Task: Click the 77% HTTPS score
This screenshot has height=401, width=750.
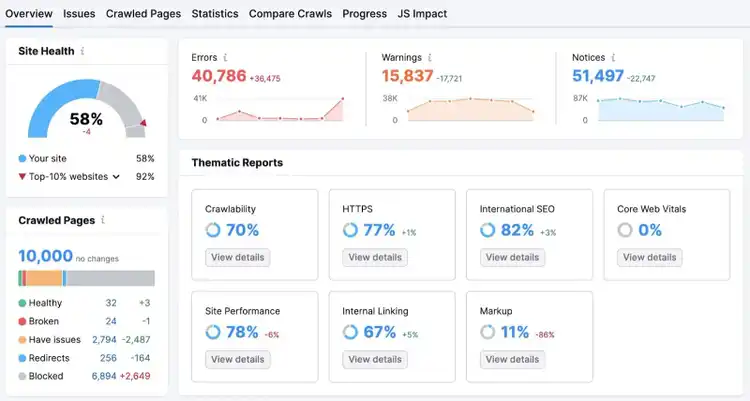Action: tap(379, 230)
